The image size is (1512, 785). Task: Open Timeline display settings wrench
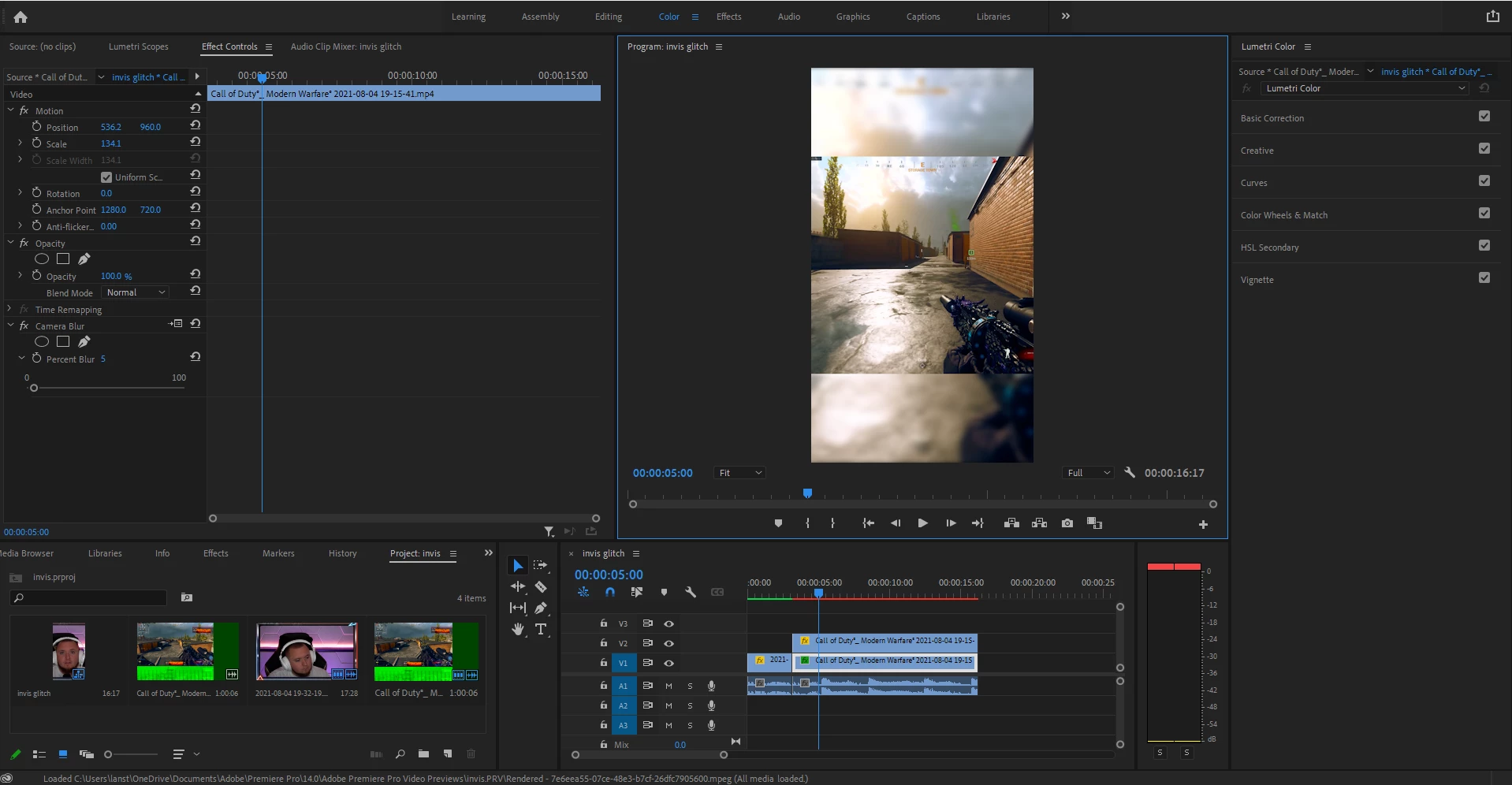click(691, 592)
